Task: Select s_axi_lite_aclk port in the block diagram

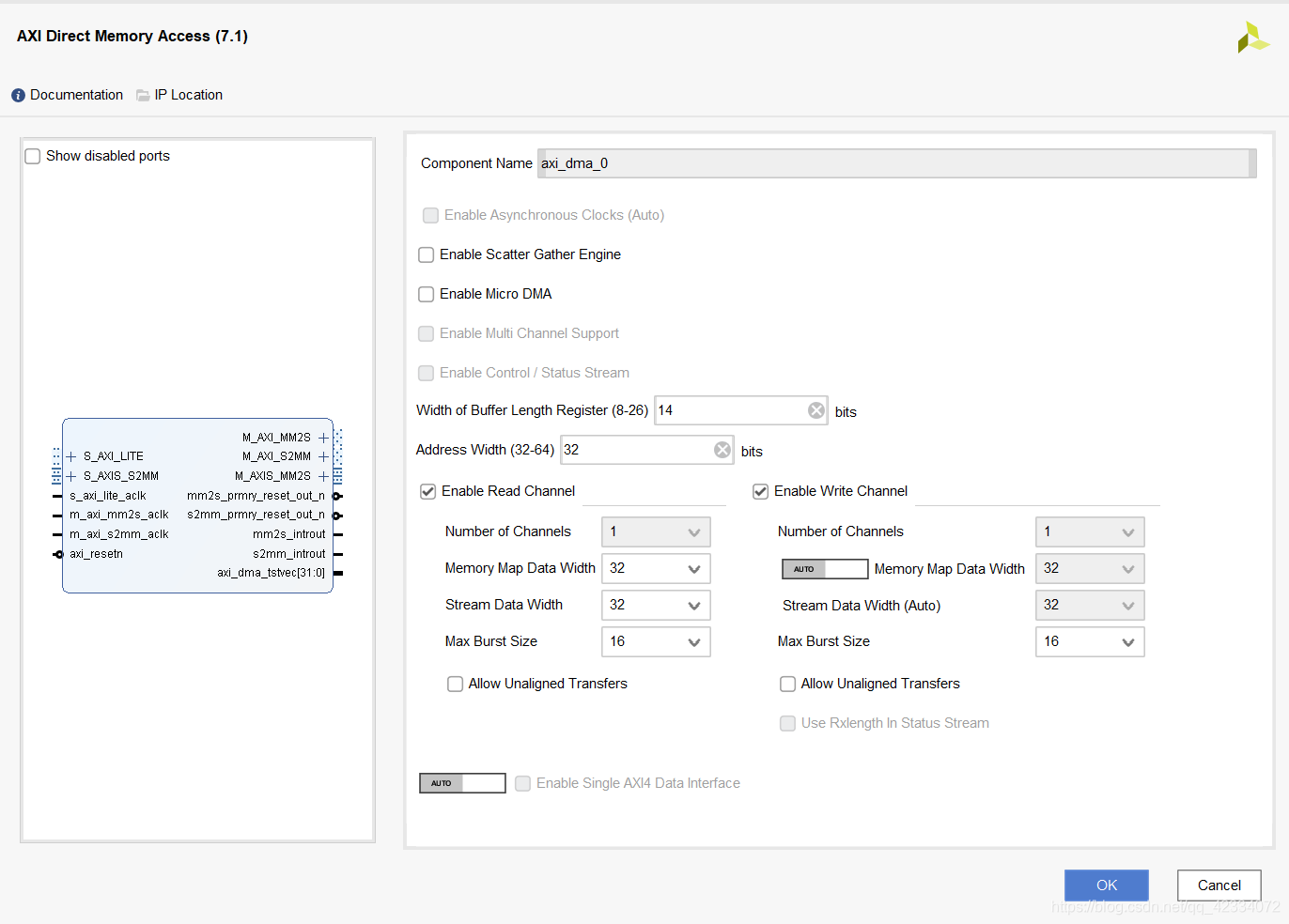Action: [108, 496]
